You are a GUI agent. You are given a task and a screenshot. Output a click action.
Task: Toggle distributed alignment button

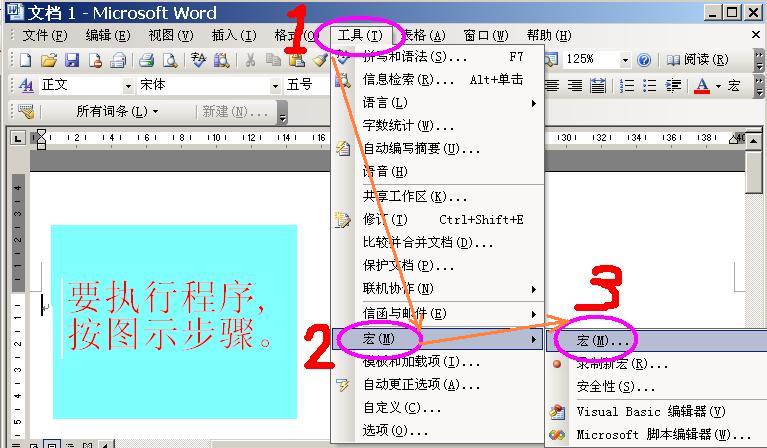coord(598,86)
